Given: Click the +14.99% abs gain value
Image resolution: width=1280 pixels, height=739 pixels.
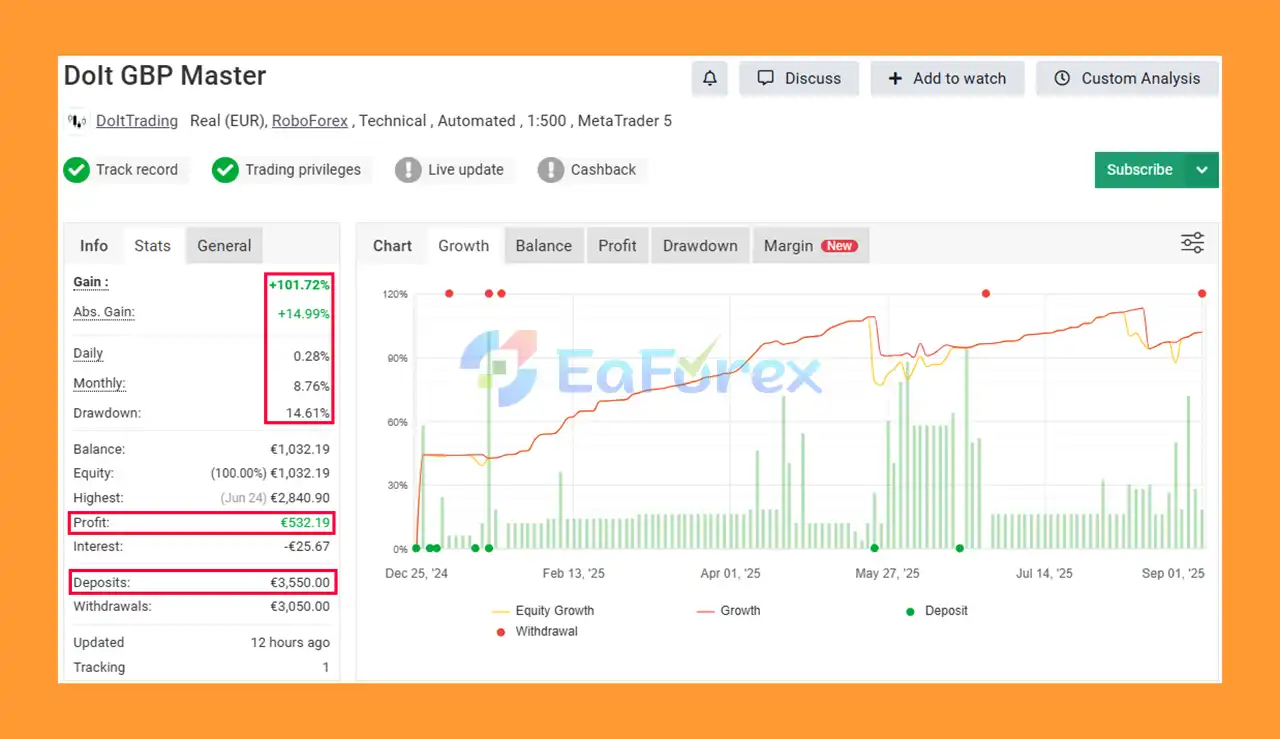Looking at the screenshot, I should click(304, 314).
